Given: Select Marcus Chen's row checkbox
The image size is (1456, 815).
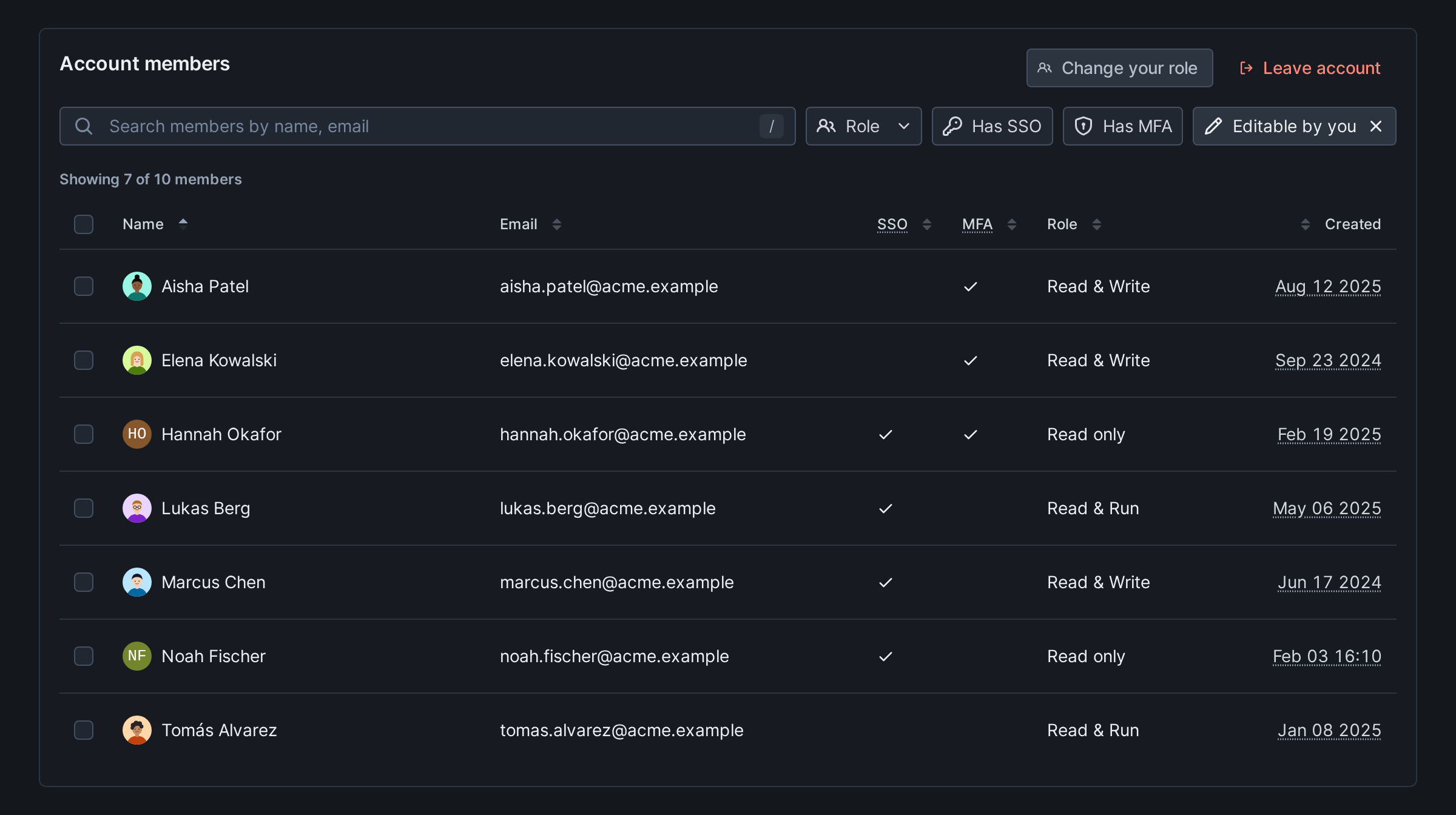Looking at the screenshot, I should (x=84, y=582).
